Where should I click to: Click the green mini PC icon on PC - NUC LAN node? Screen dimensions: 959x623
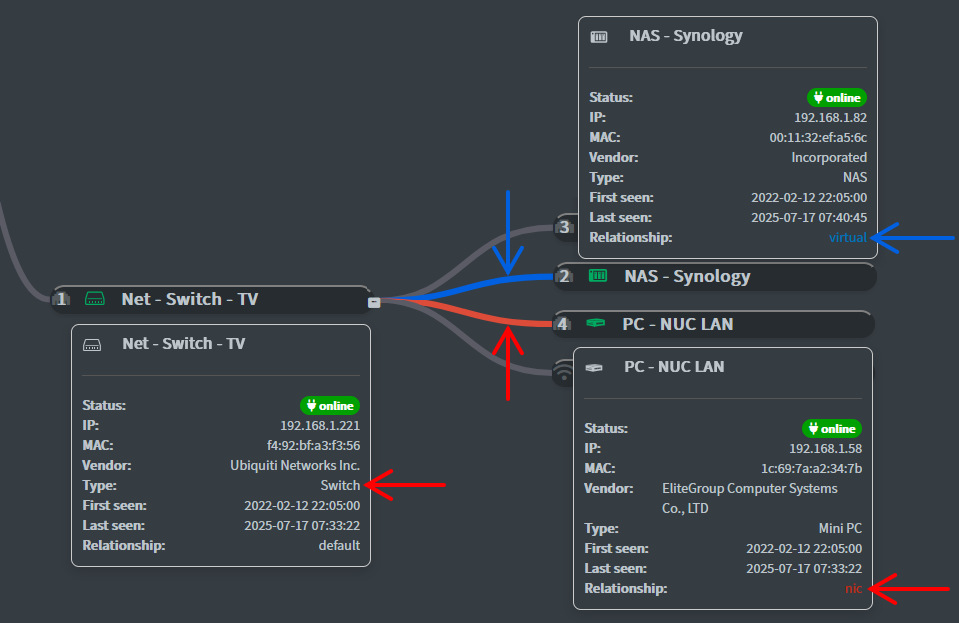(x=596, y=324)
